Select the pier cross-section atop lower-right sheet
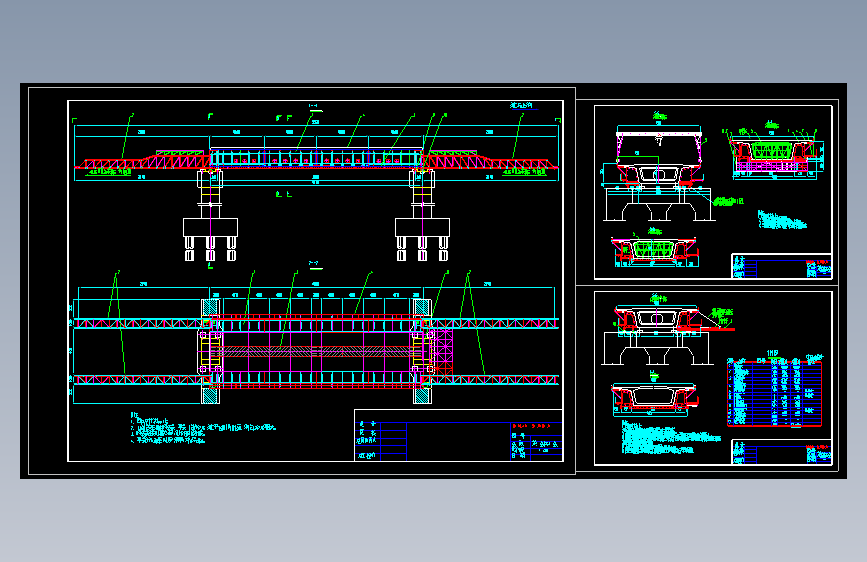 tap(657, 335)
